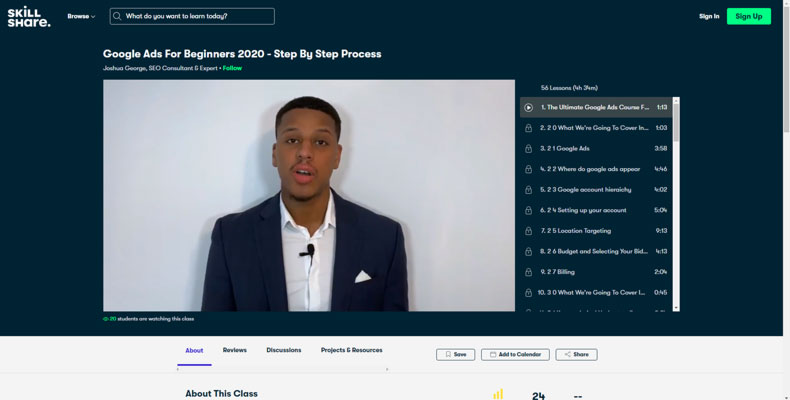Click the video player to play
This screenshot has width=790, height=400.
click(x=309, y=195)
